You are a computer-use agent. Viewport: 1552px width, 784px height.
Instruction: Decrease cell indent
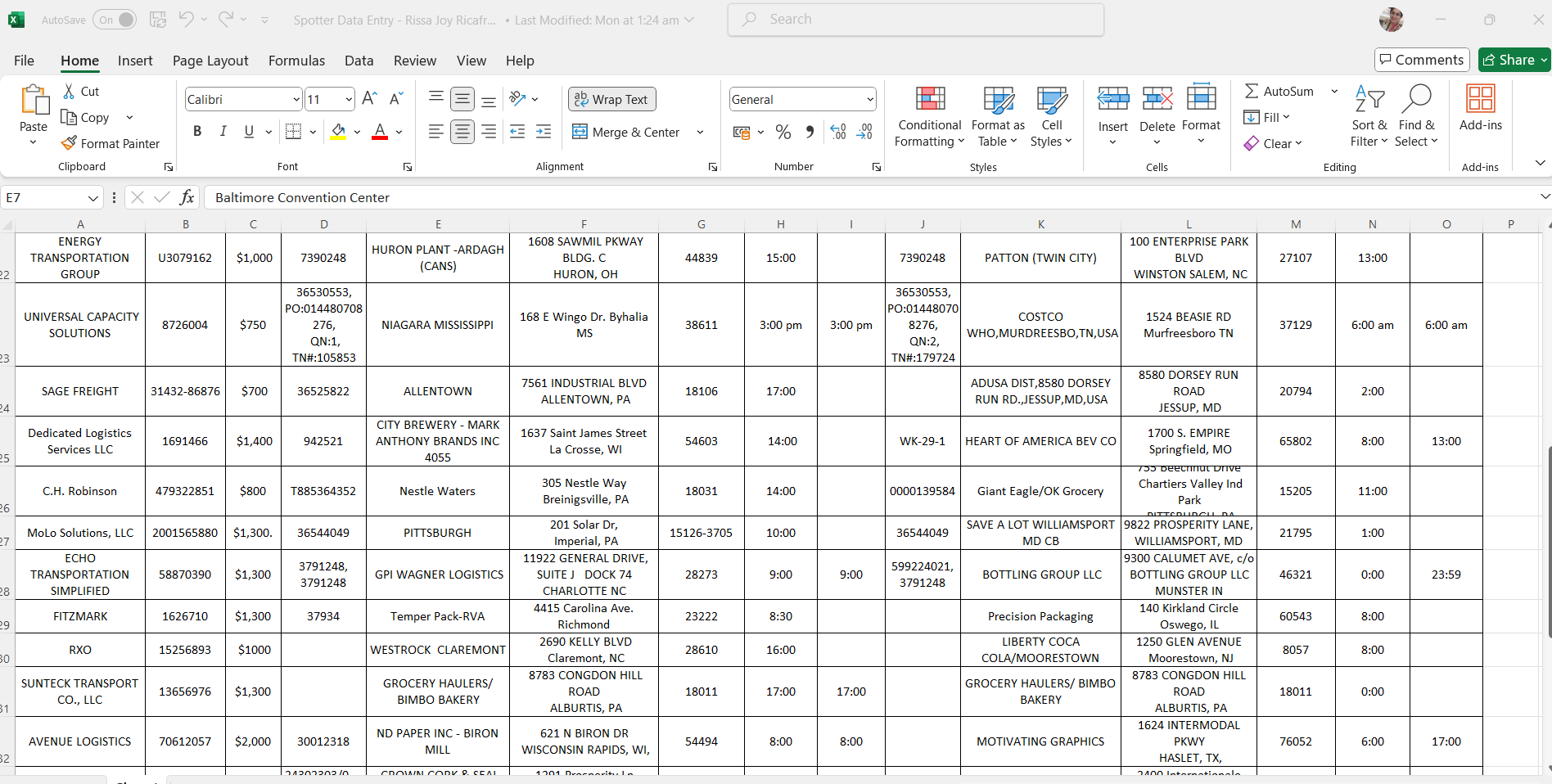coord(517,131)
